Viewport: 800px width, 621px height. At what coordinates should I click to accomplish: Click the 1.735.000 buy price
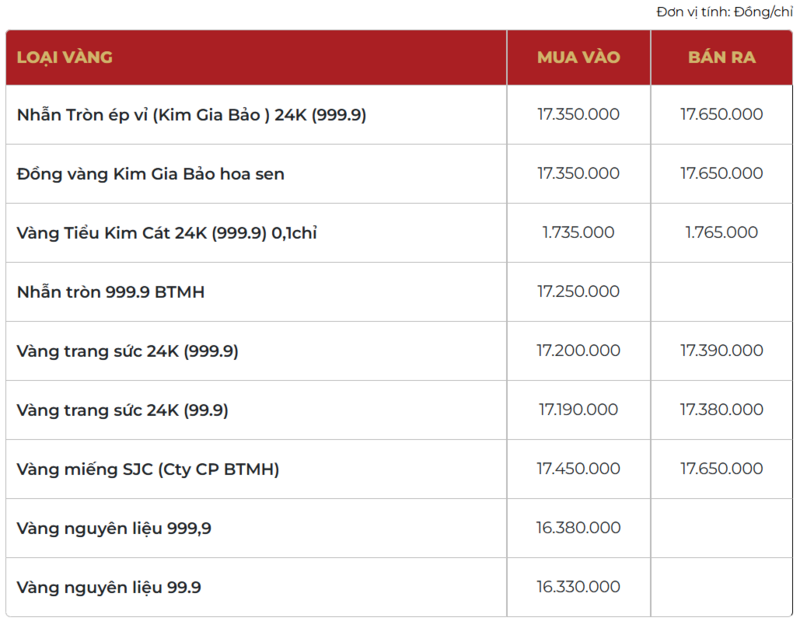[578, 232]
